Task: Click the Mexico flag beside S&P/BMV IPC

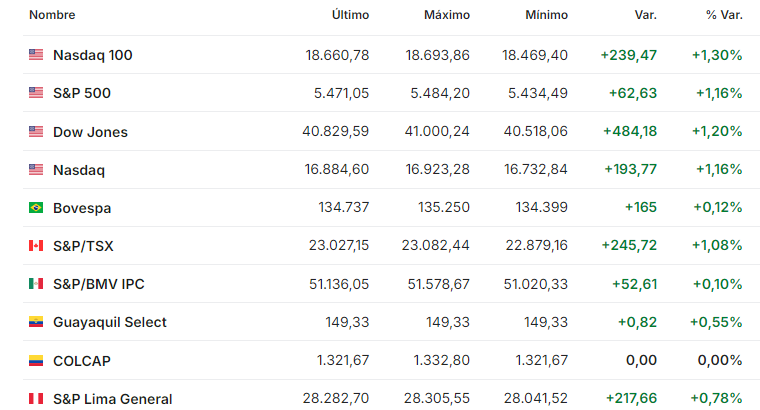Action: click(36, 284)
